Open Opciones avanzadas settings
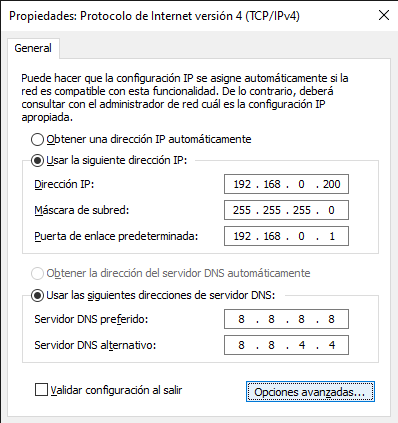The width and height of the screenshot is (398, 423). tap(310, 392)
